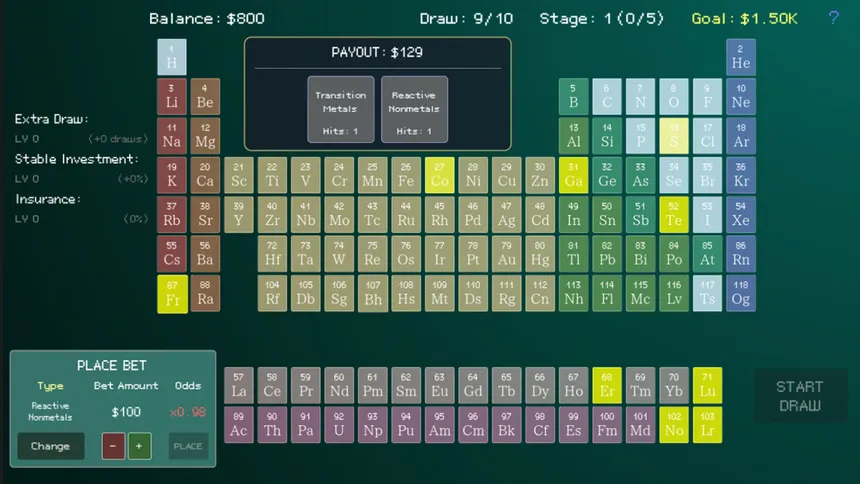This screenshot has height=484, width=860.
Task: Click the Insurance upgrade
Action: [x=48, y=199]
